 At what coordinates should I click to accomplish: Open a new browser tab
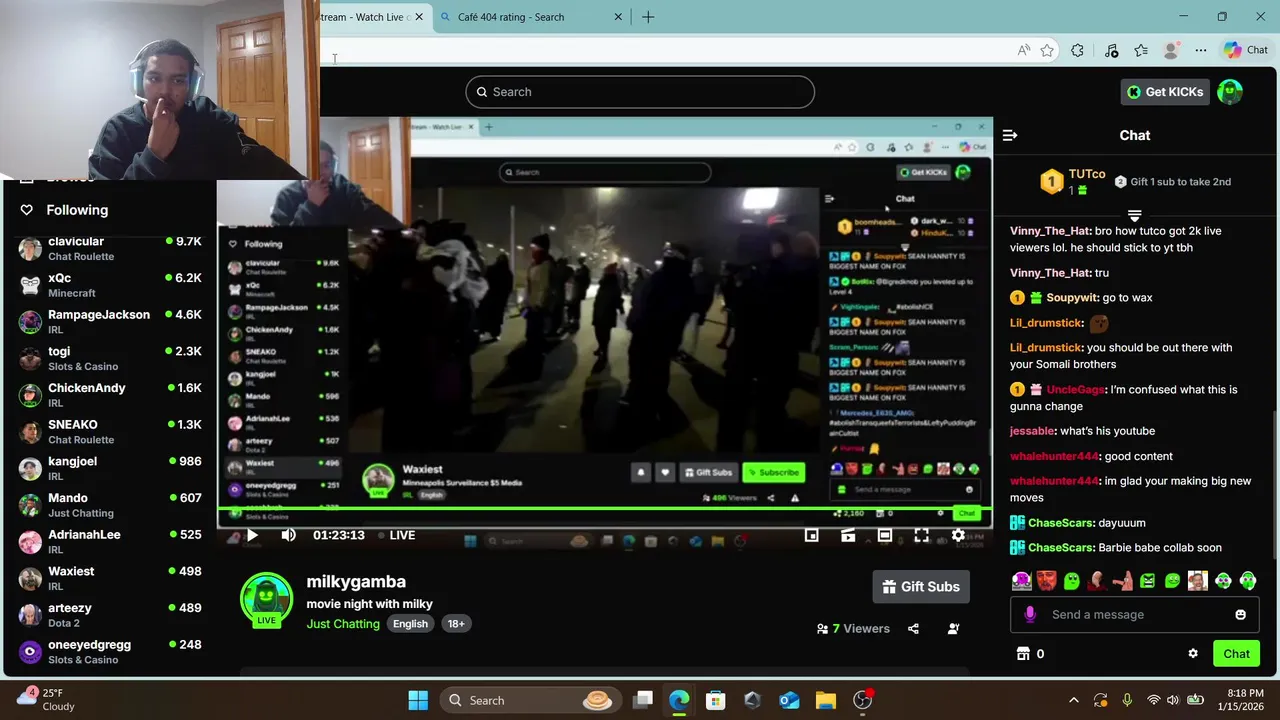pyautogui.click(x=648, y=17)
